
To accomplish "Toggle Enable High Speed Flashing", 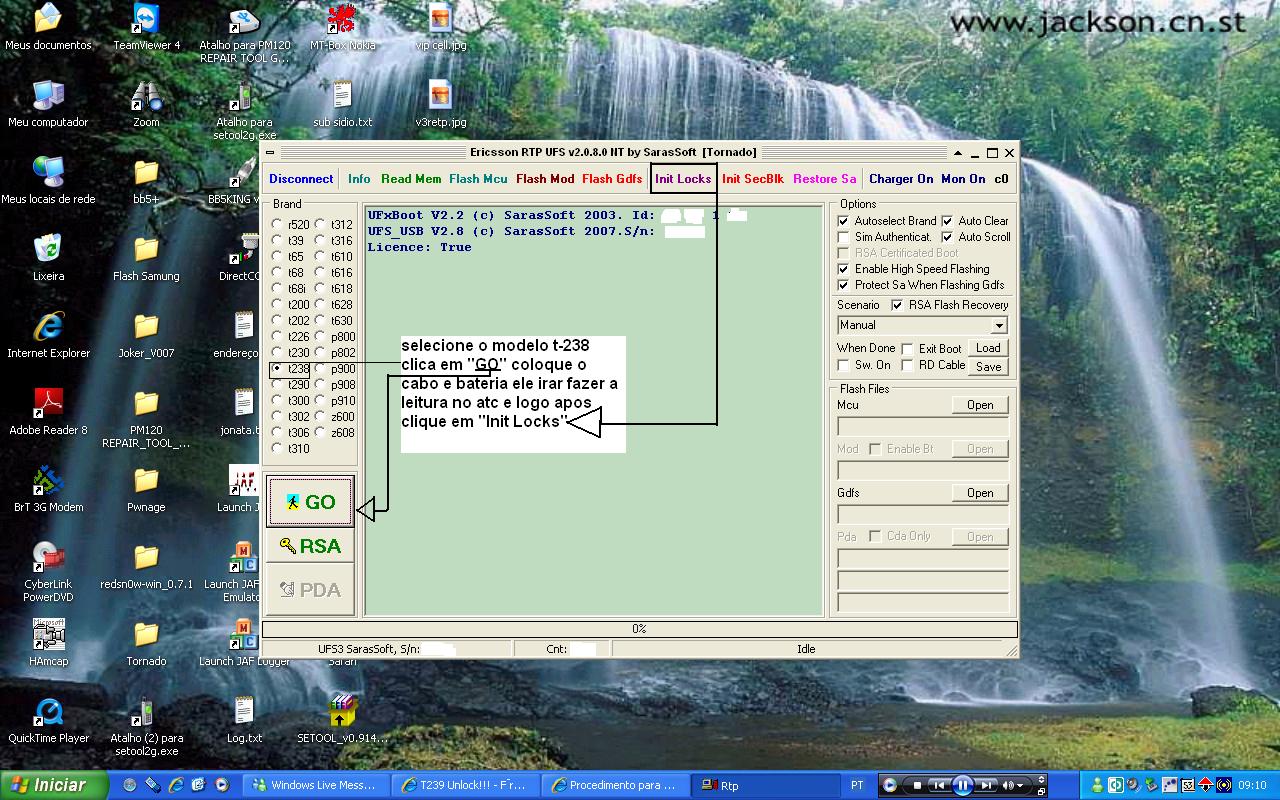I will 843,269.
